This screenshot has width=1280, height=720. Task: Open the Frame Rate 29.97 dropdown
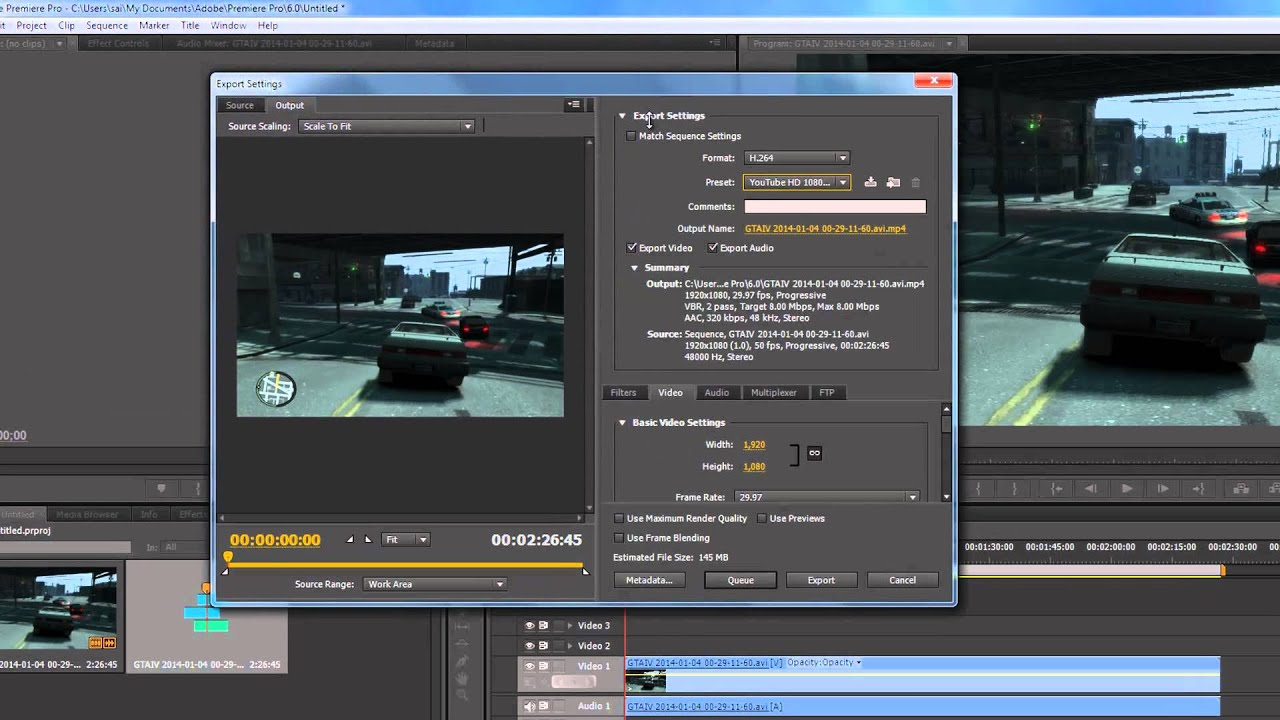click(x=827, y=497)
